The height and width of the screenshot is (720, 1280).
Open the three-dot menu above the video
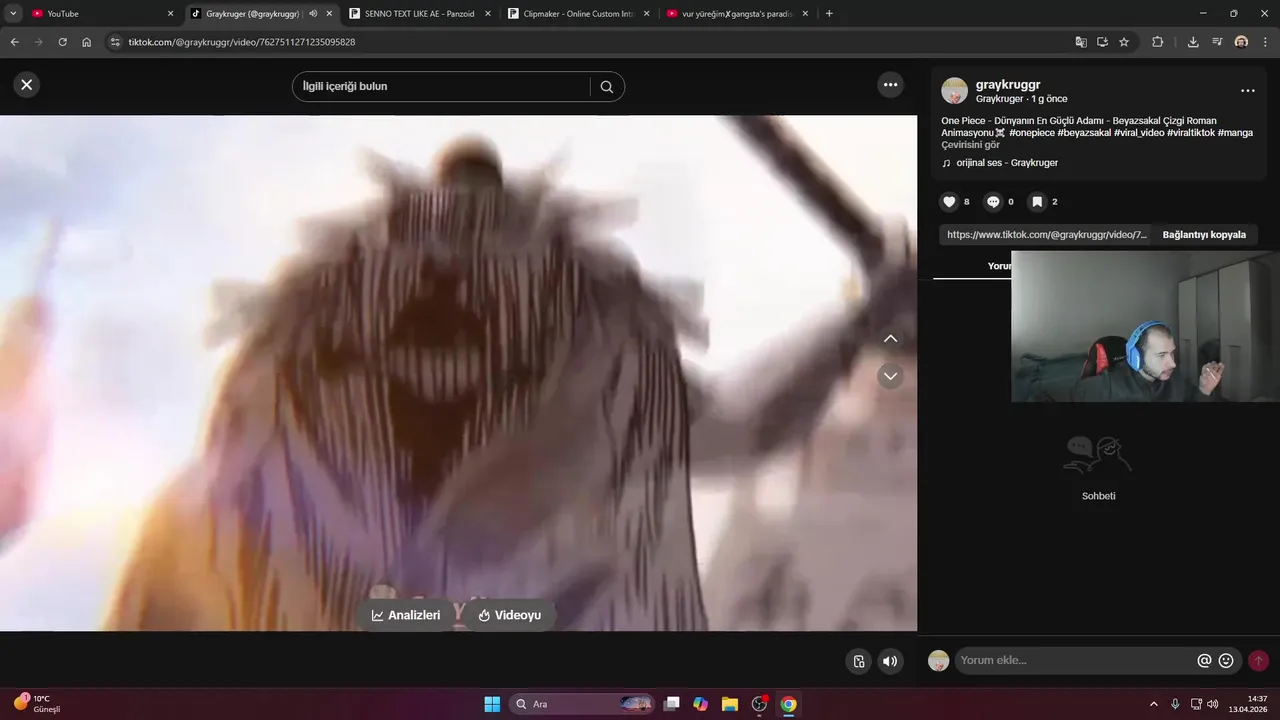pyautogui.click(x=890, y=85)
